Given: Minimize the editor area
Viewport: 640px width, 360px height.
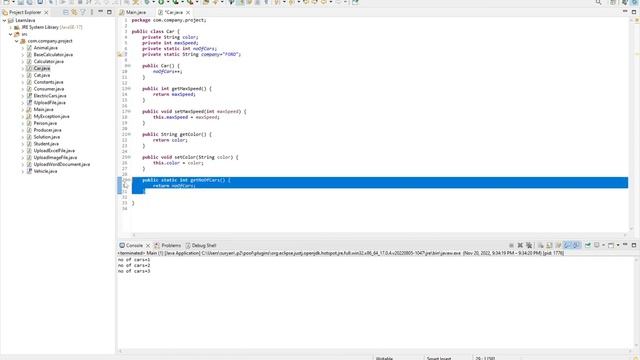Looking at the screenshot, I should click(625, 11).
